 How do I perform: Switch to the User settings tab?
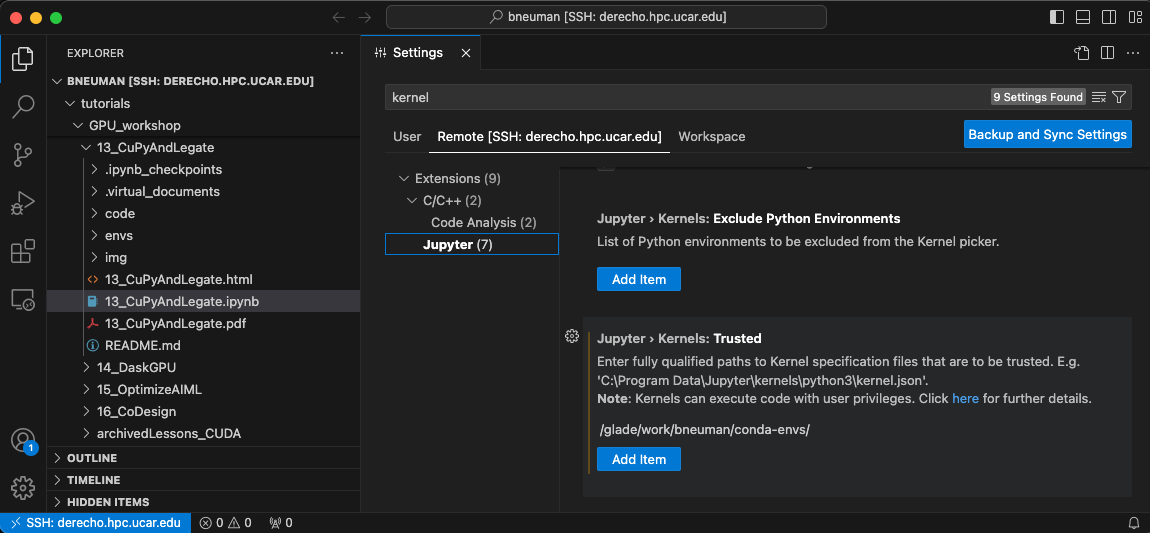407,136
